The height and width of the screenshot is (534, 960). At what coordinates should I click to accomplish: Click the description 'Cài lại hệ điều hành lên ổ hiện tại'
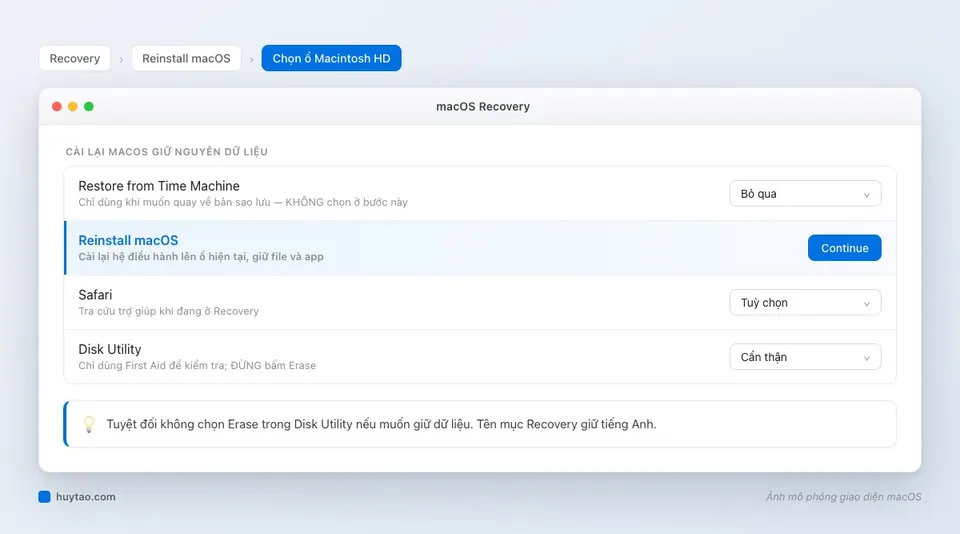point(163,257)
